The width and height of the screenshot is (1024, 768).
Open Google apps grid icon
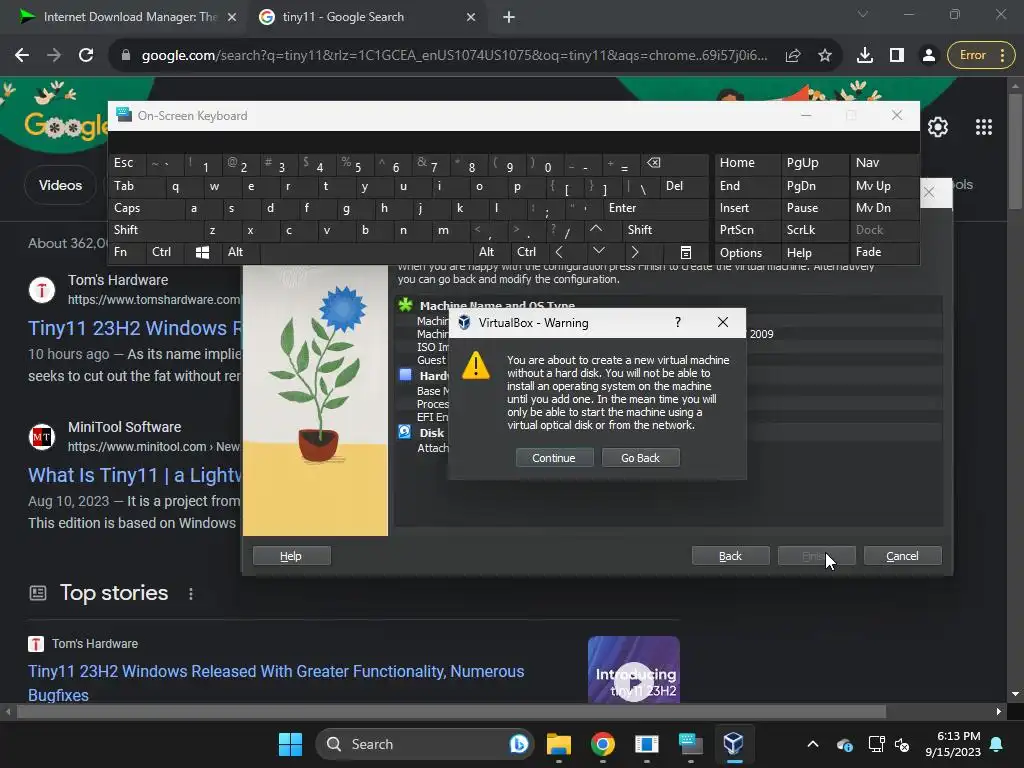click(x=984, y=127)
